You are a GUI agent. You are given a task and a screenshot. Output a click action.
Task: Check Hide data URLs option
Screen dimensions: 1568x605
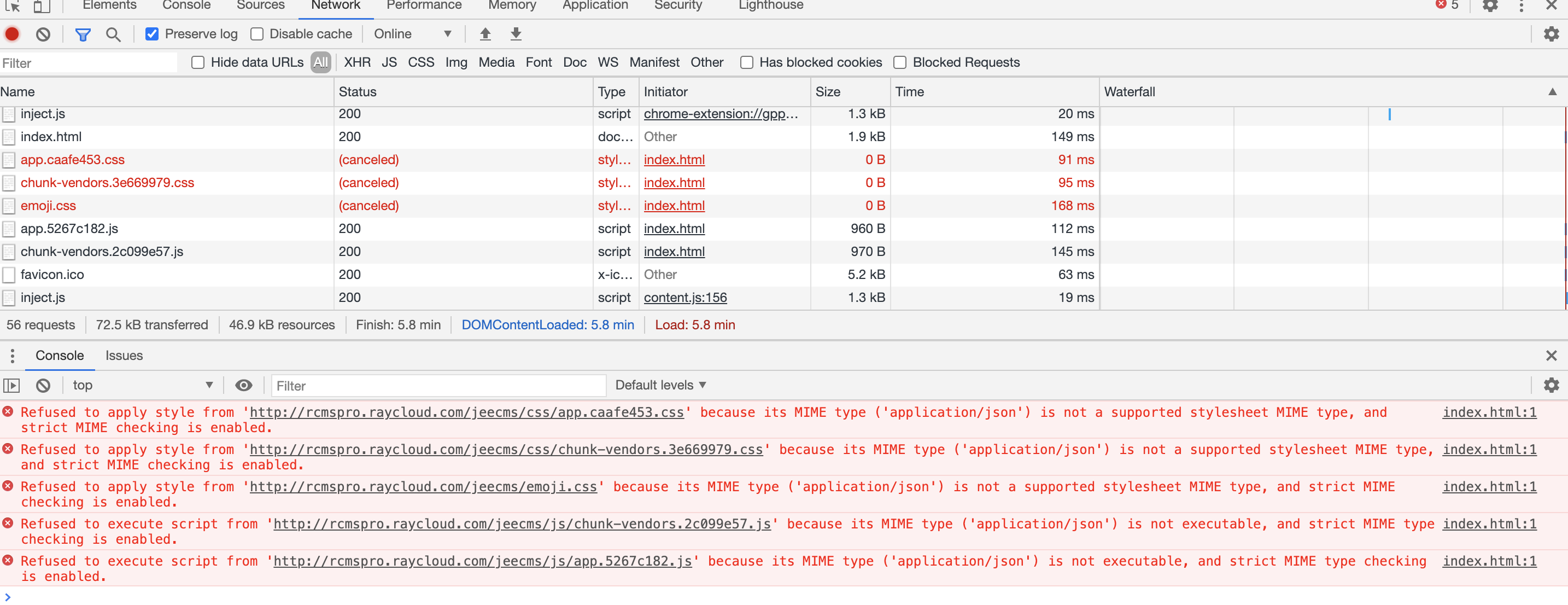coord(198,62)
